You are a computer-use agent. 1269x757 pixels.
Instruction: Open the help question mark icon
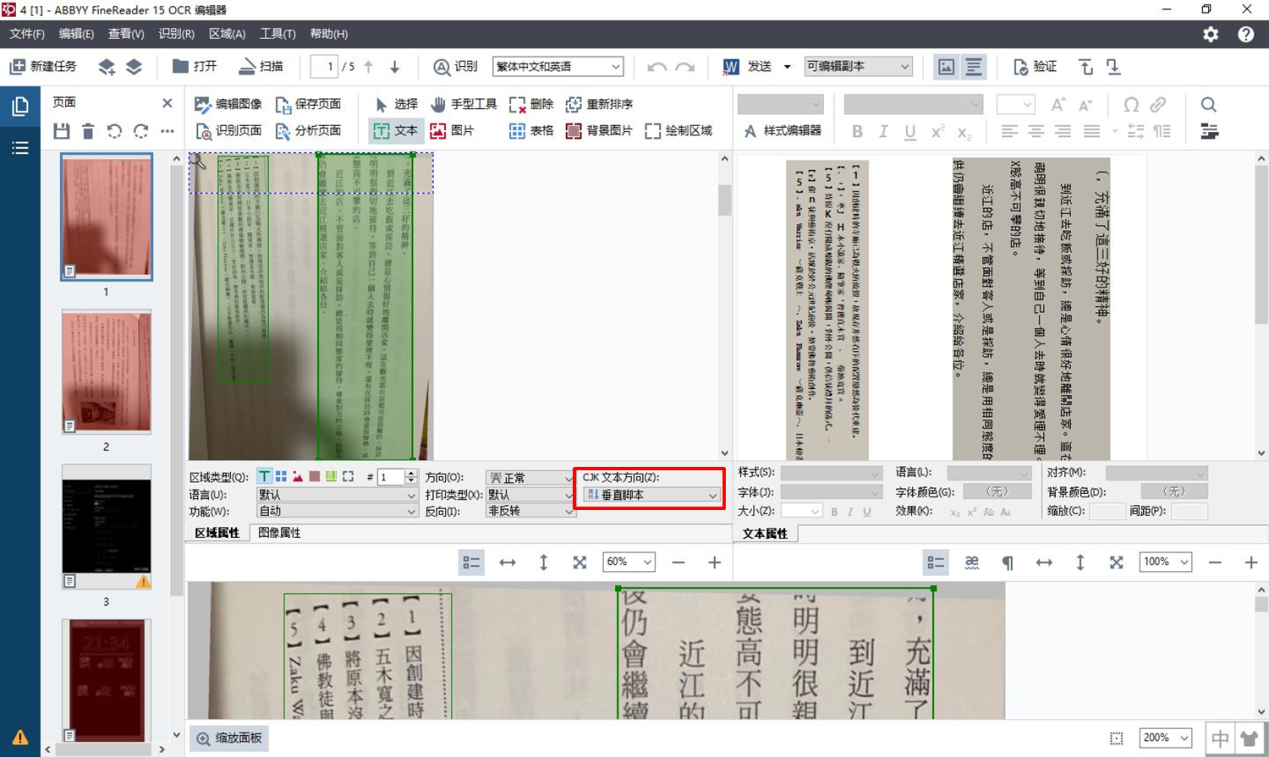point(1246,34)
